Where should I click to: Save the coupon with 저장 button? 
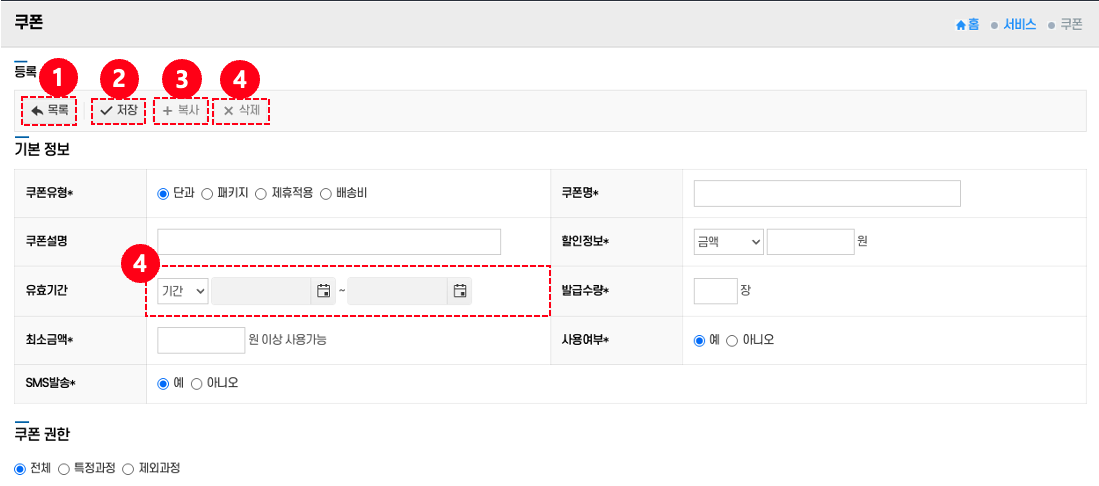click(x=118, y=110)
